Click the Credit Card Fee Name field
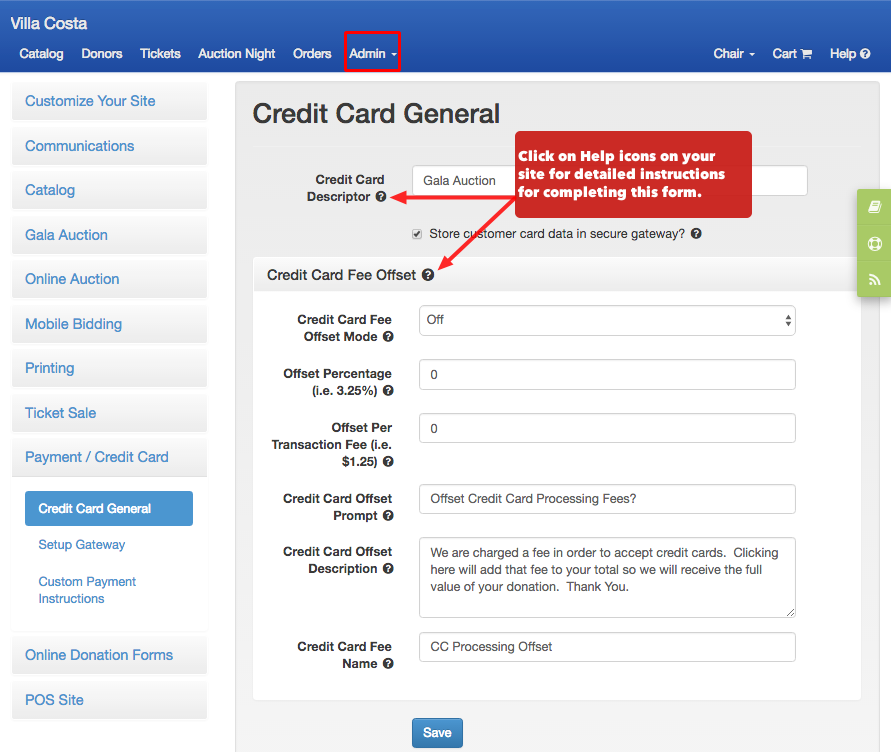891x752 pixels. pos(607,647)
